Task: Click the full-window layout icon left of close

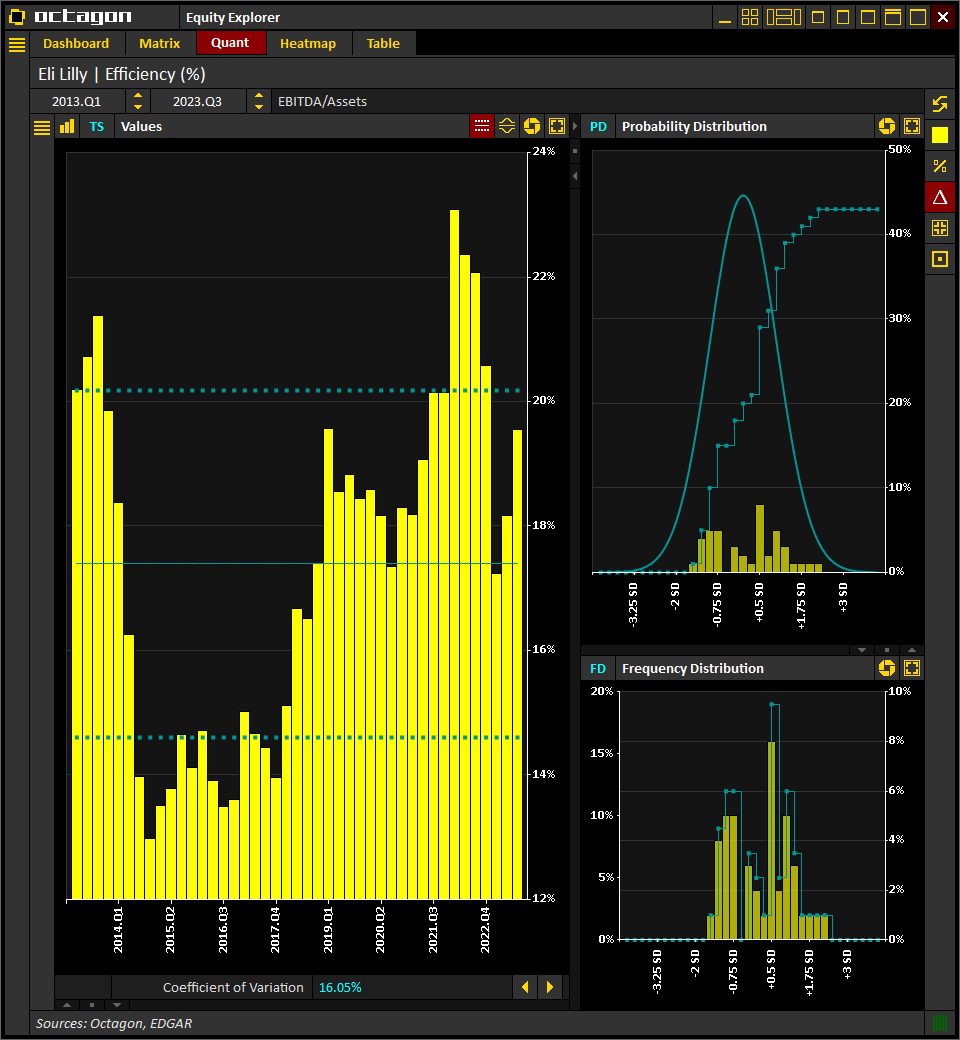Action: coord(918,17)
